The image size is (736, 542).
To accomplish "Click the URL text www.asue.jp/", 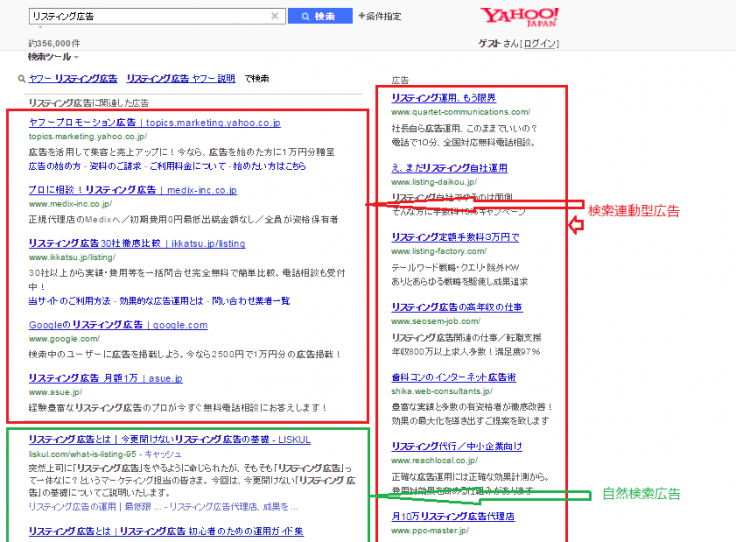I will tap(55, 392).
